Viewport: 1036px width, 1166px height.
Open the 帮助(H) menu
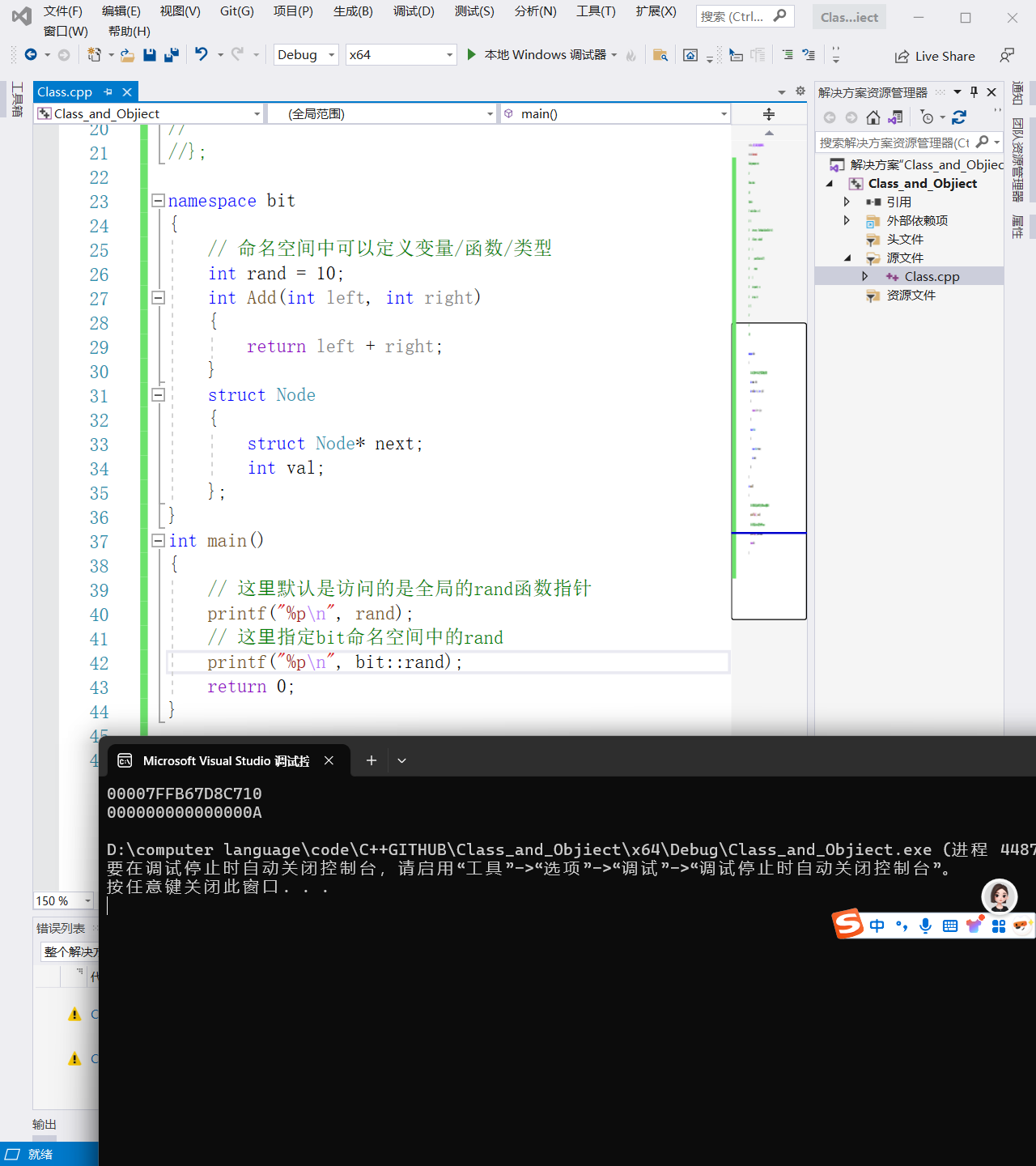tap(129, 31)
